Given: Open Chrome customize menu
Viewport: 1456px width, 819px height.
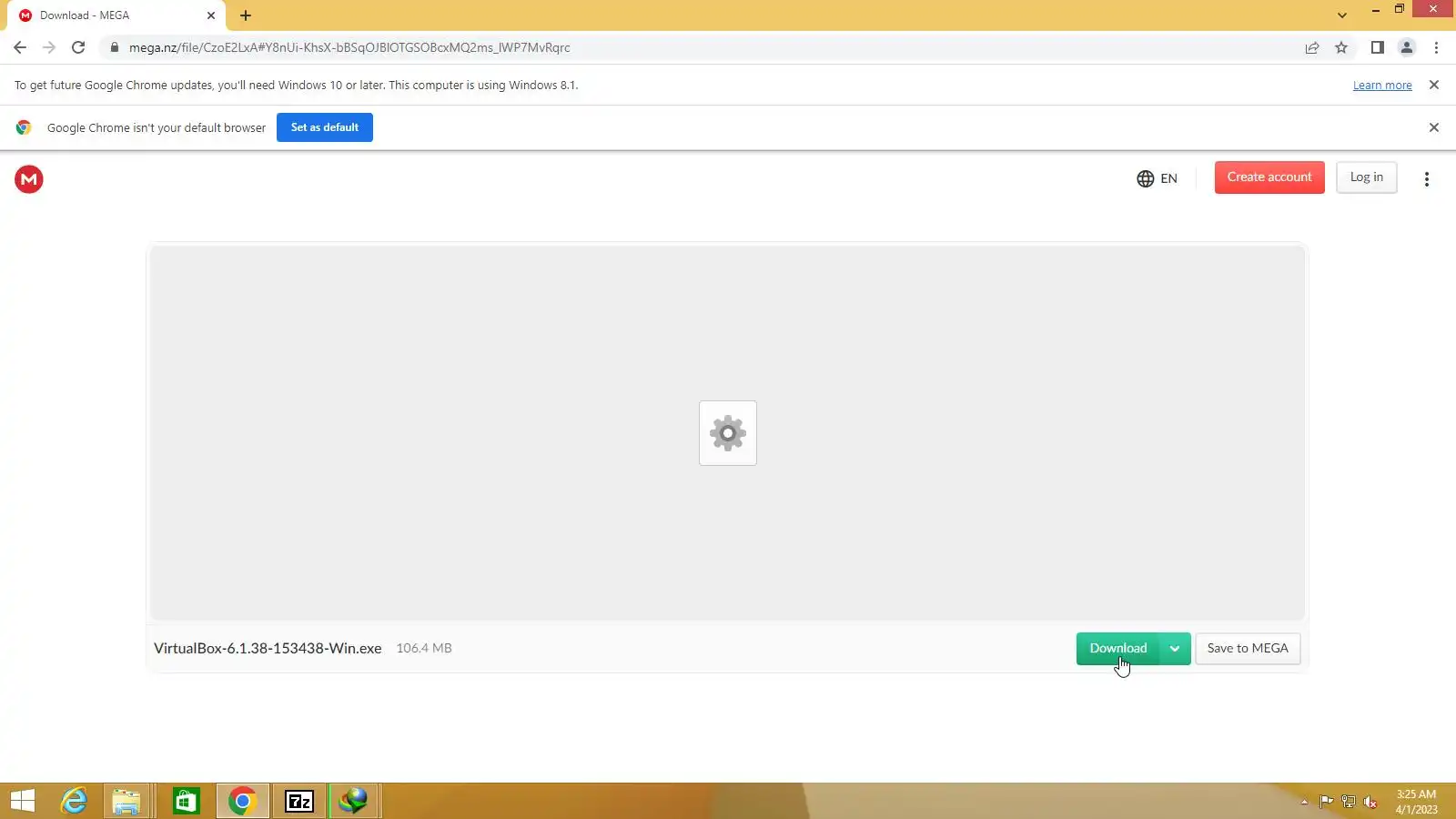Looking at the screenshot, I should pyautogui.click(x=1437, y=47).
